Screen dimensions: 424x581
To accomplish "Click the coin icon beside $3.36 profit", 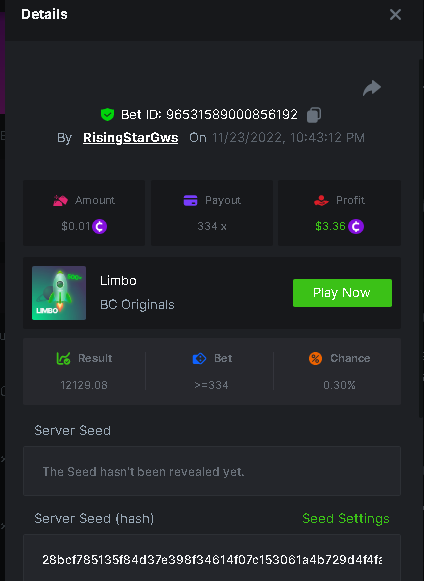I will pos(356,226).
